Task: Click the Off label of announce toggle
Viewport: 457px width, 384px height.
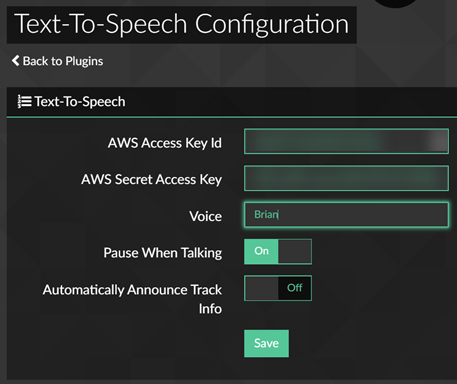Action: pos(295,288)
